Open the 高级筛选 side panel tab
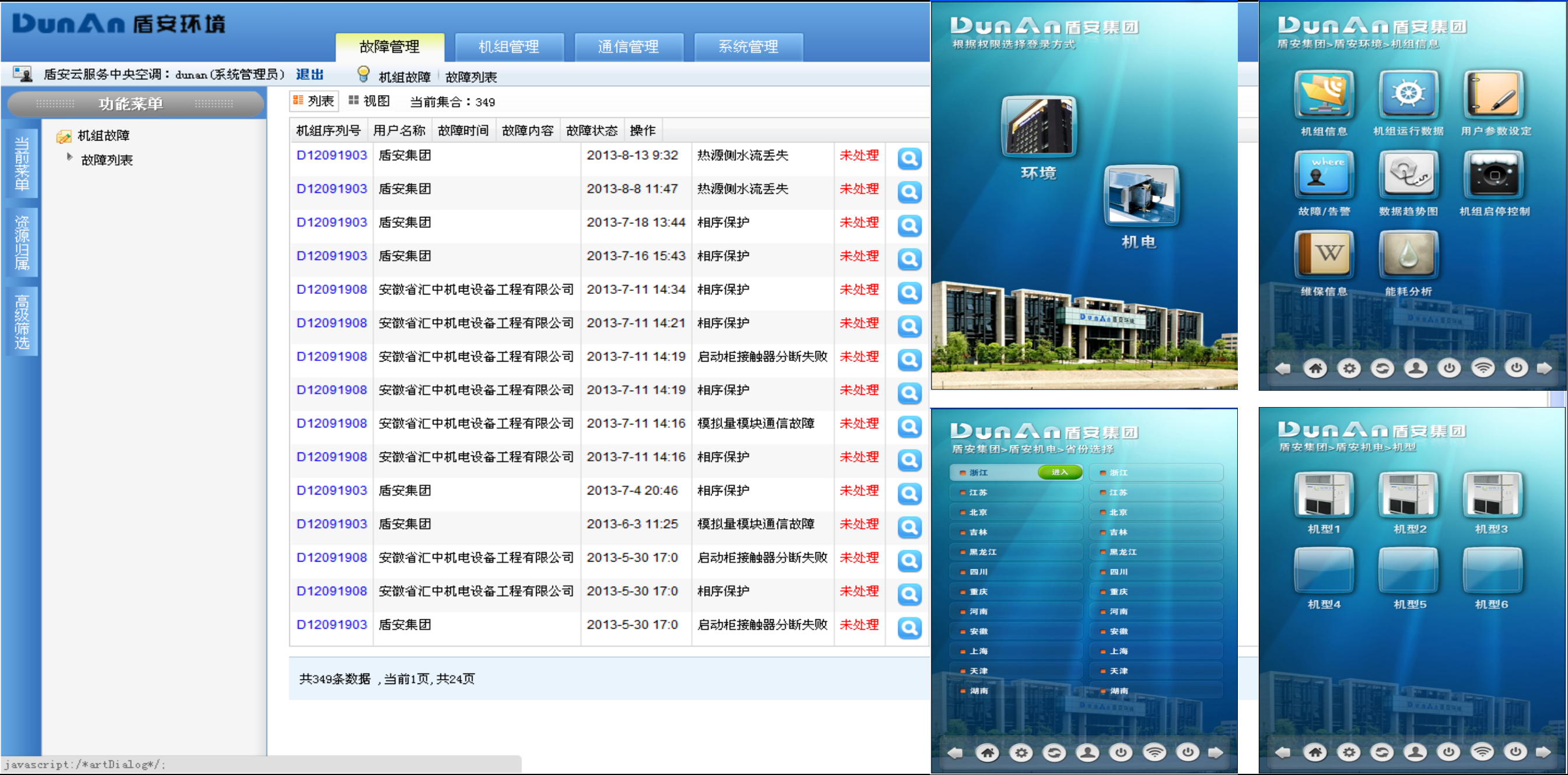 (x=22, y=322)
